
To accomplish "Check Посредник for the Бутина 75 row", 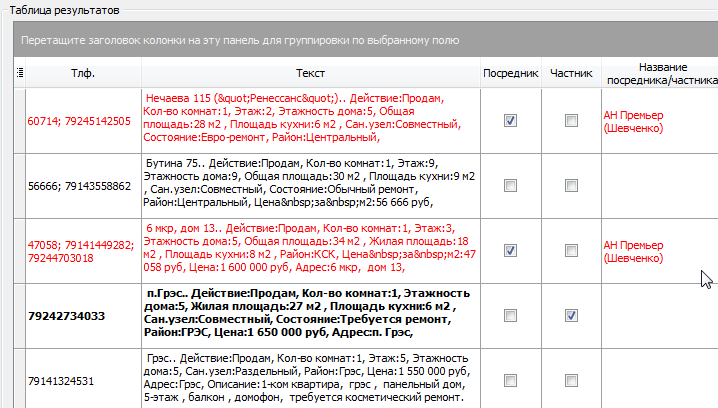I will pyautogui.click(x=510, y=186).
